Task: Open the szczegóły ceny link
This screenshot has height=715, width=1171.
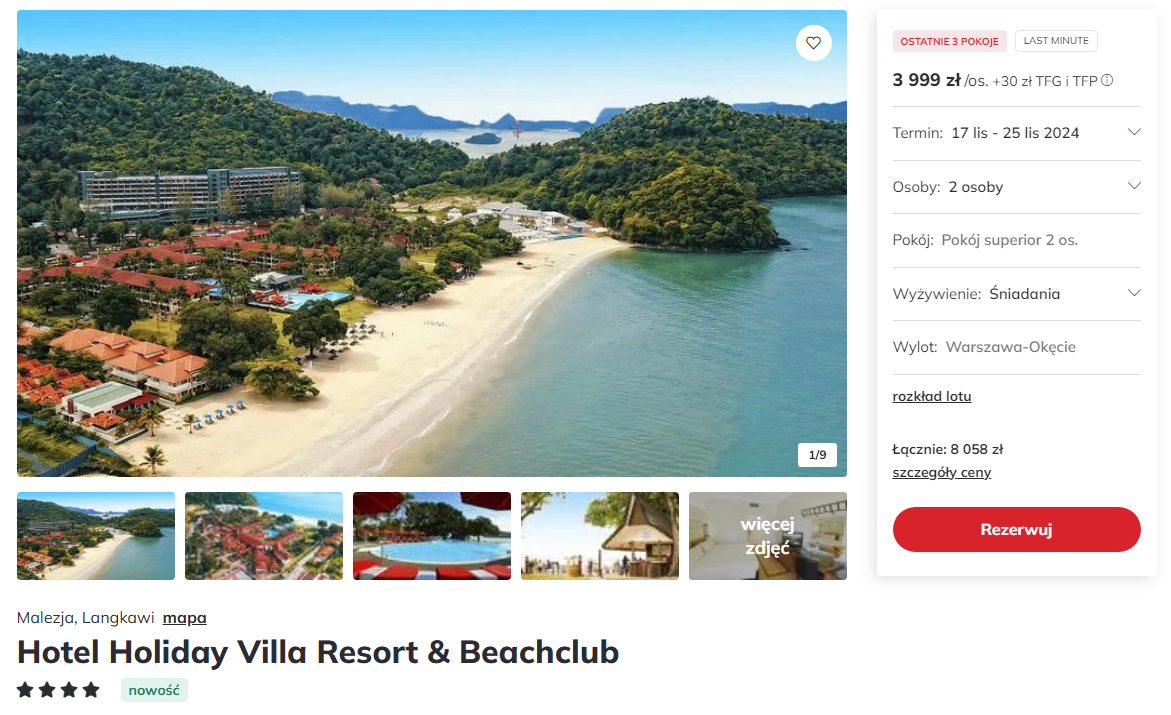Action: pyautogui.click(x=941, y=472)
